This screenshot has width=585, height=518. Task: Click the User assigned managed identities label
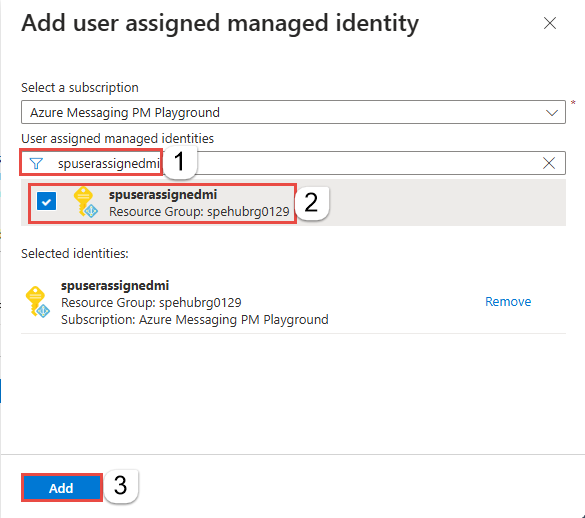[118, 138]
